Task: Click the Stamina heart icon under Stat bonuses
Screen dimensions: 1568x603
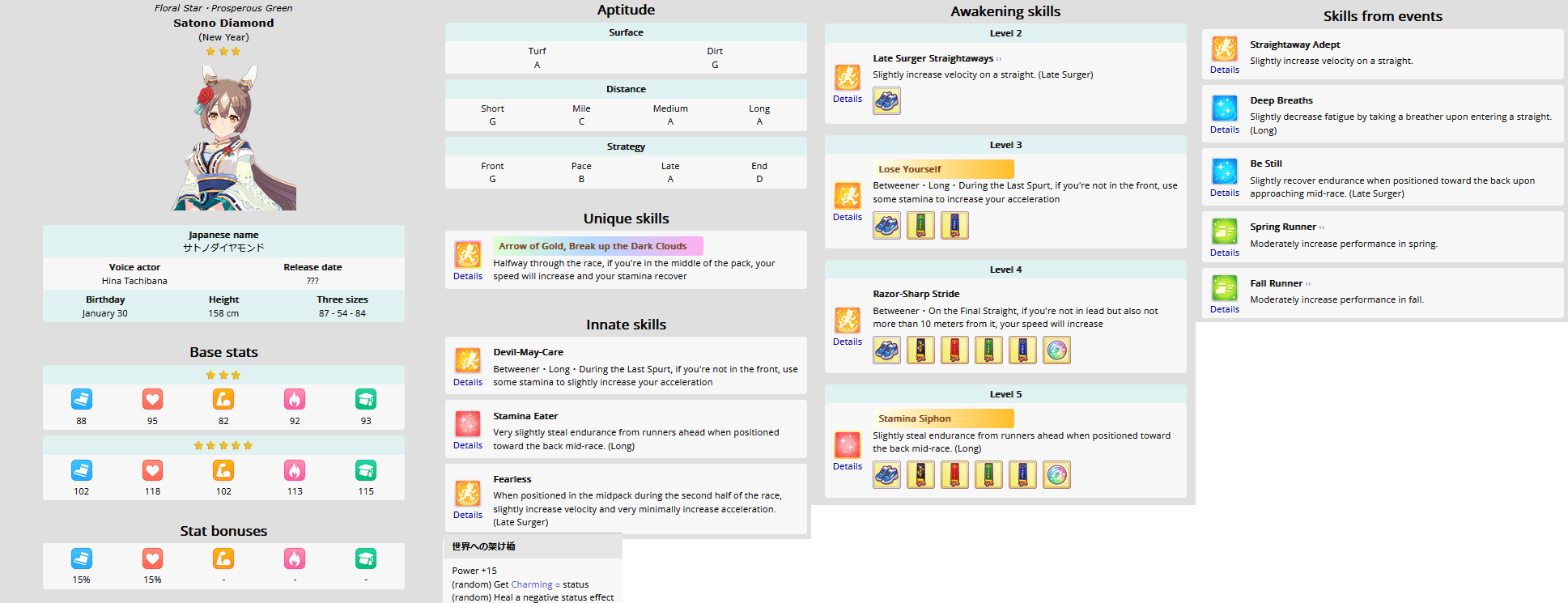Action: pyautogui.click(x=153, y=558)
